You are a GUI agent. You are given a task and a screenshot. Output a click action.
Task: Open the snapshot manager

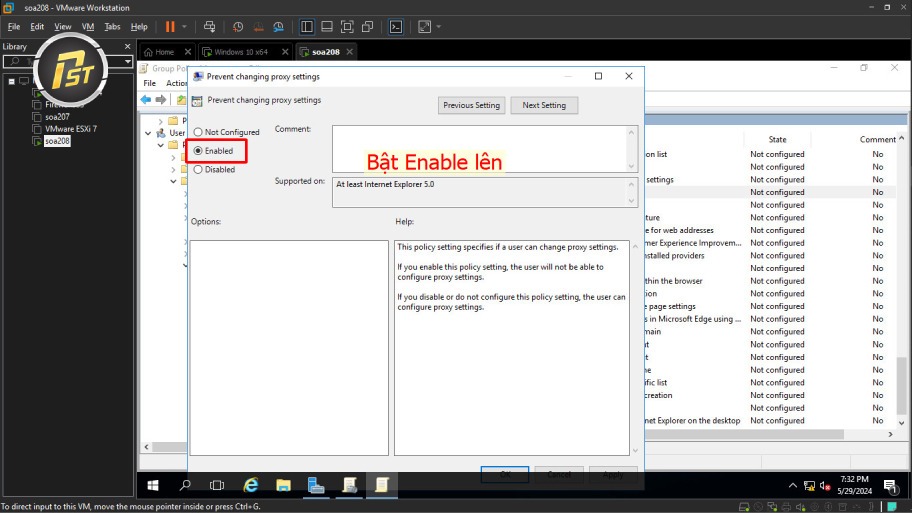point(279,27)
